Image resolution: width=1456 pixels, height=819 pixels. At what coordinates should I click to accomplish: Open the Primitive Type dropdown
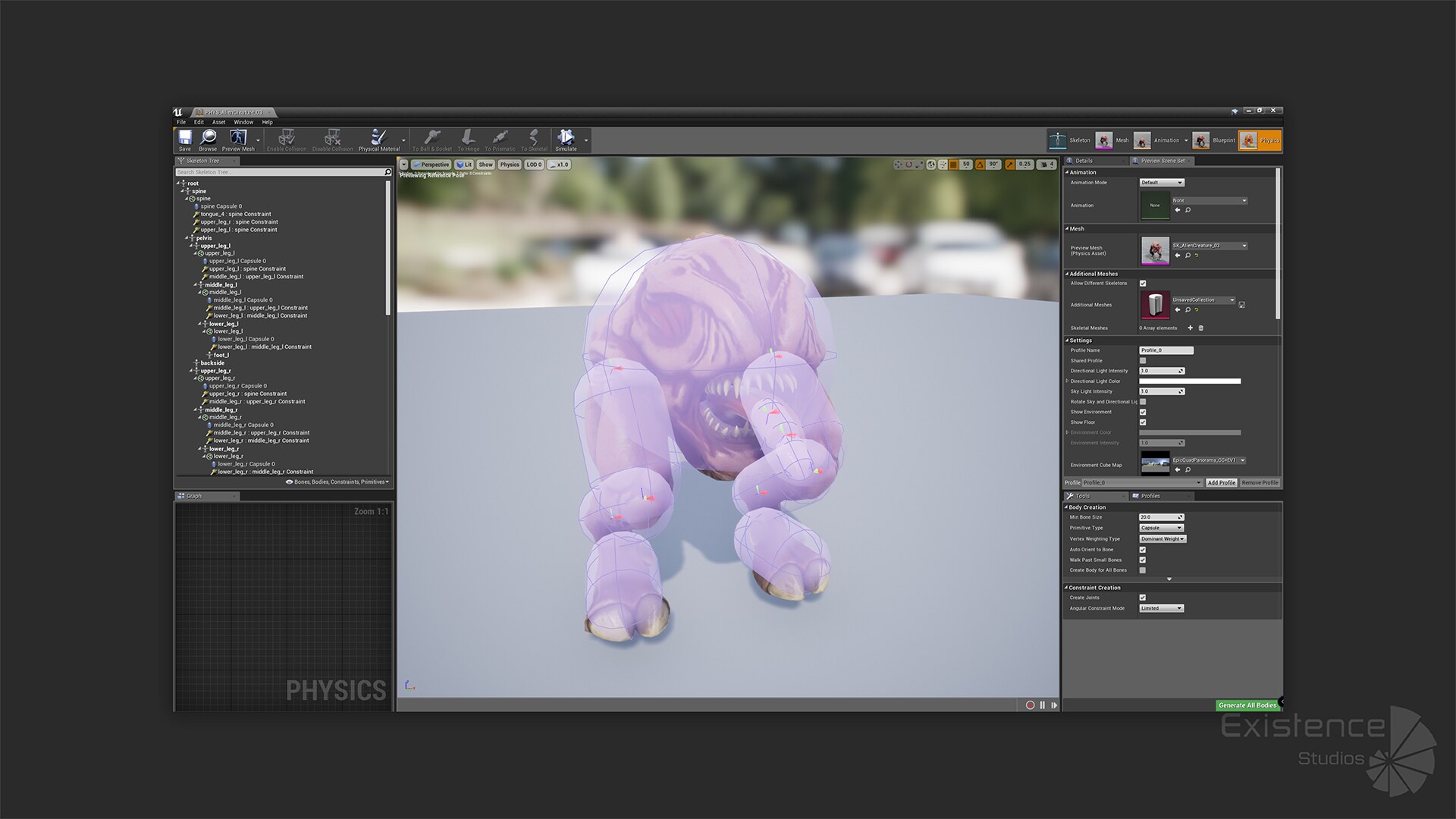click(x=1161, y=527)
